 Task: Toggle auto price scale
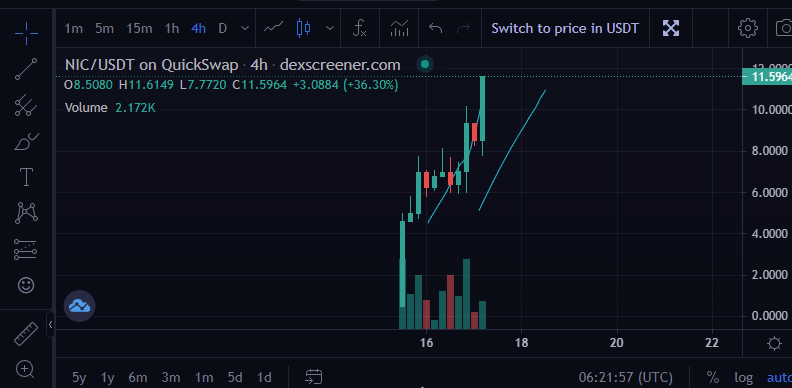tap(779, 377)
